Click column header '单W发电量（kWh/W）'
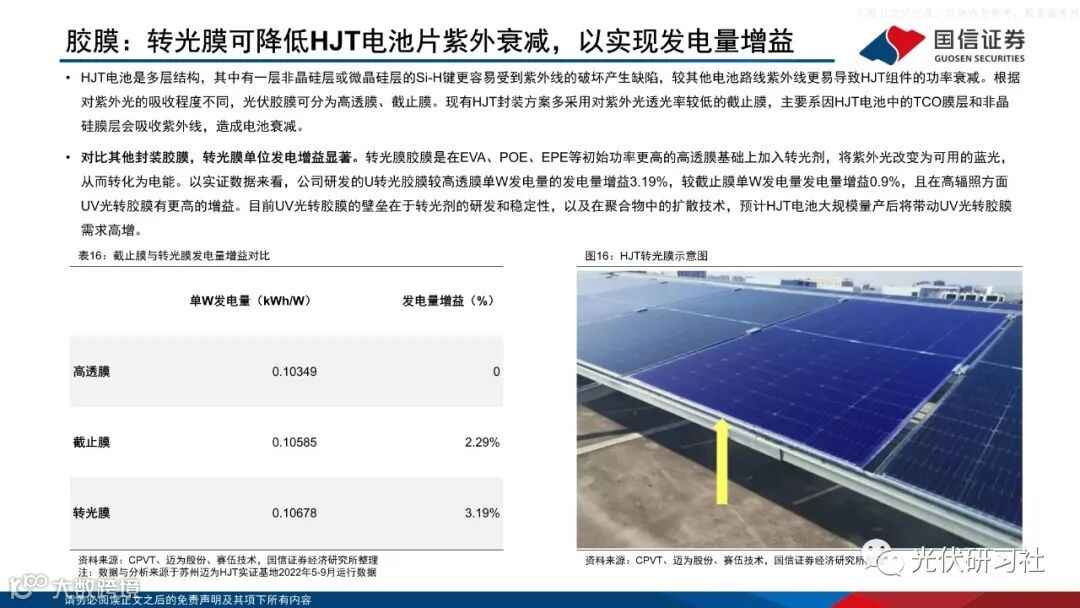1080x608 pixels. [250, 301]
